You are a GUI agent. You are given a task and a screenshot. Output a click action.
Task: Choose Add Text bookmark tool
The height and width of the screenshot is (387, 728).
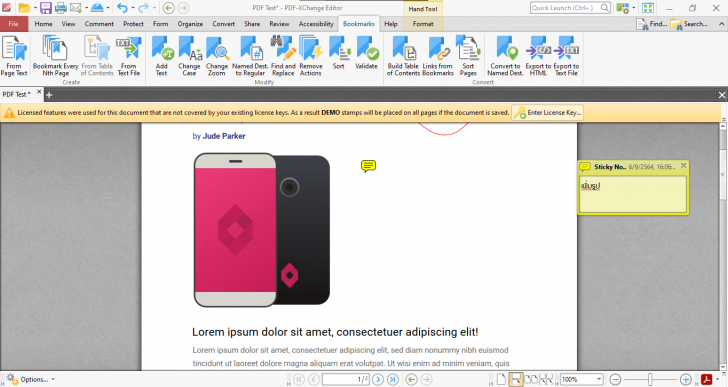tap(162, 56)
